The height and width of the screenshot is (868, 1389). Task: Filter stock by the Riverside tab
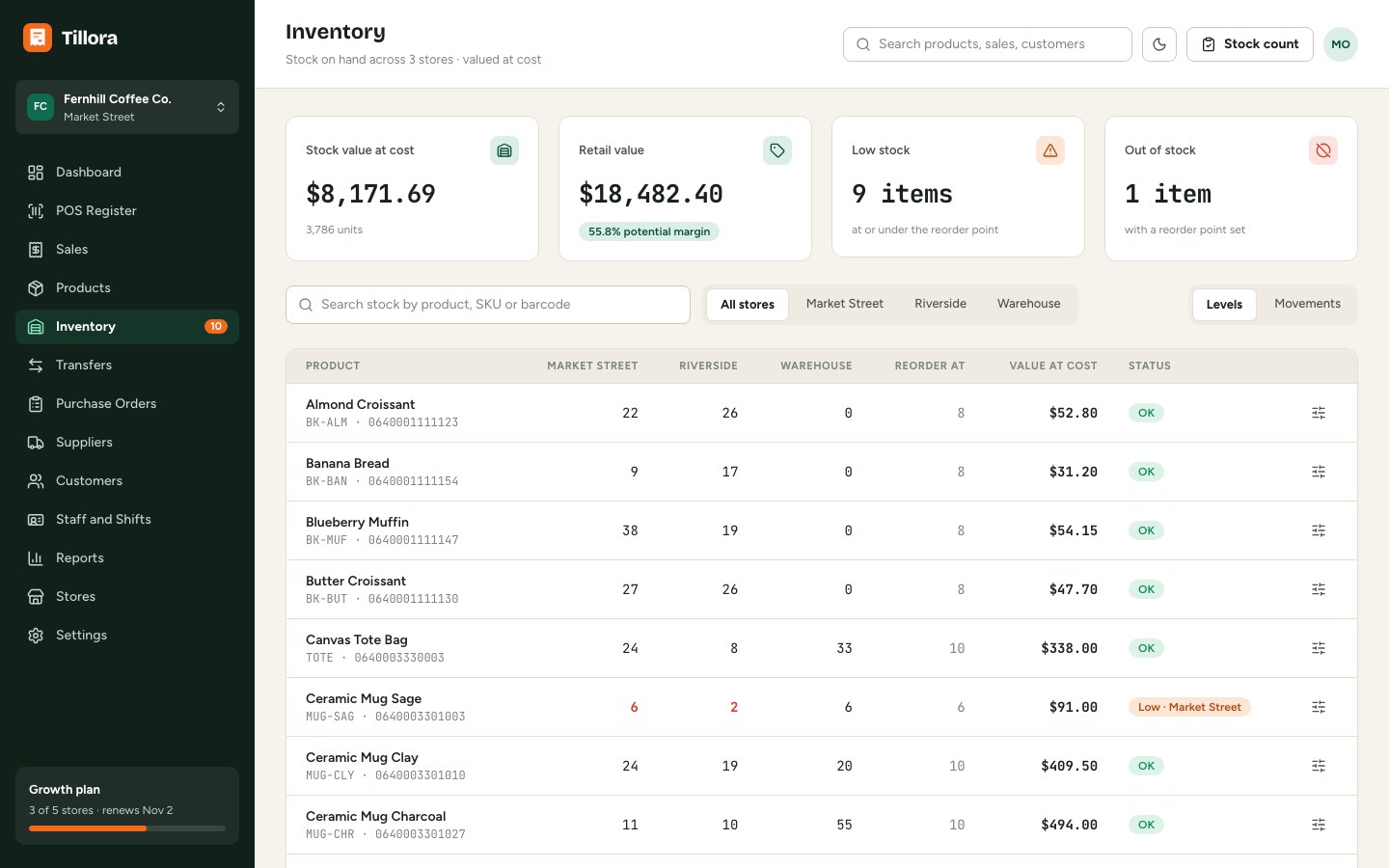click(940, 304)
